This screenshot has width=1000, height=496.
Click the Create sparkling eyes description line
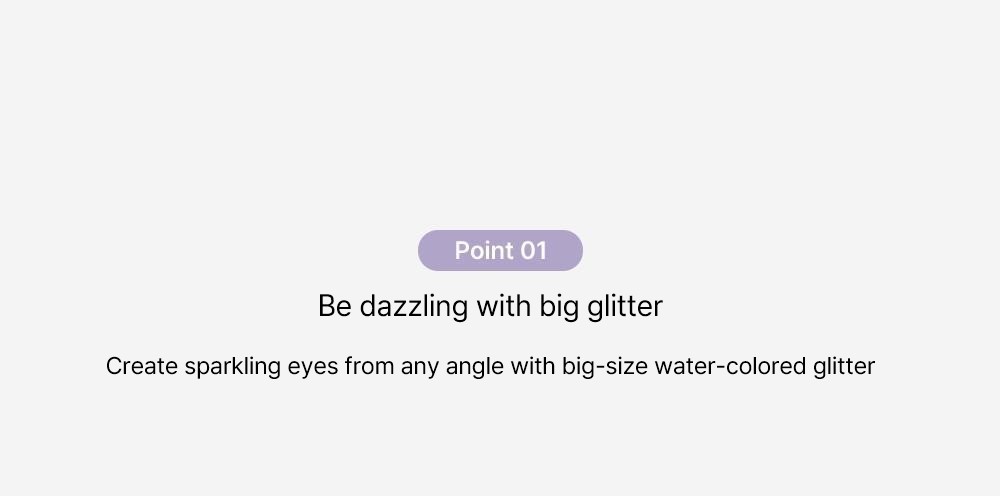click(490, 367)
